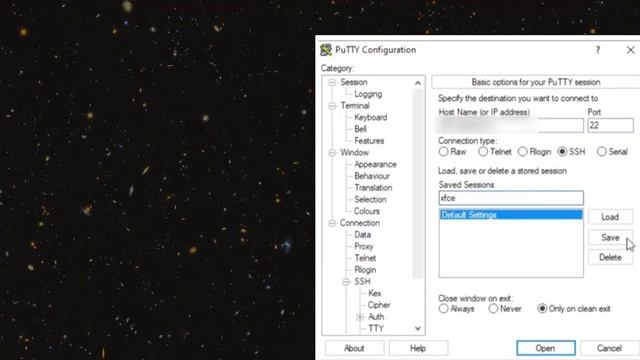
Task: Collapse the Window tree node
Action: 332,153
